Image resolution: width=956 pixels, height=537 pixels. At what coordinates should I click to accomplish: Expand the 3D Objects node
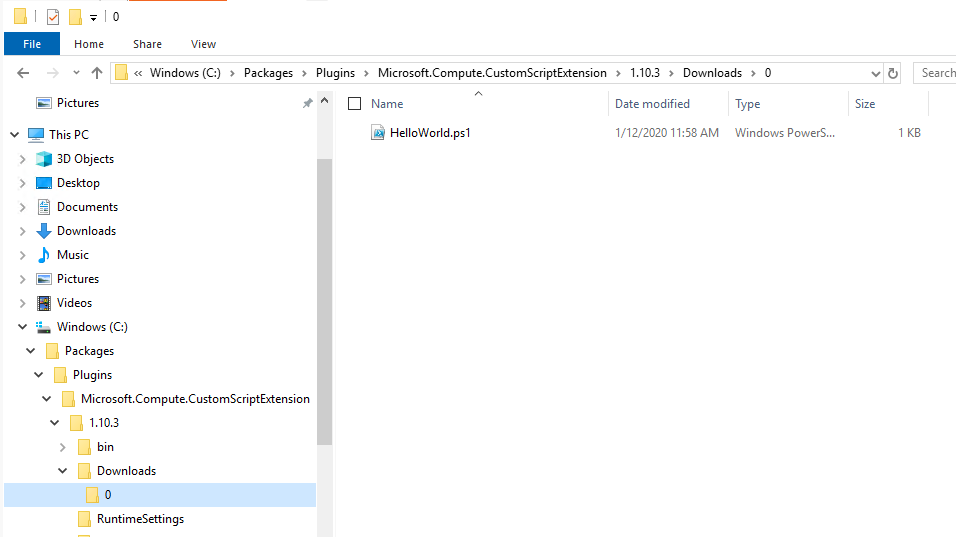[x=23, y=159]
